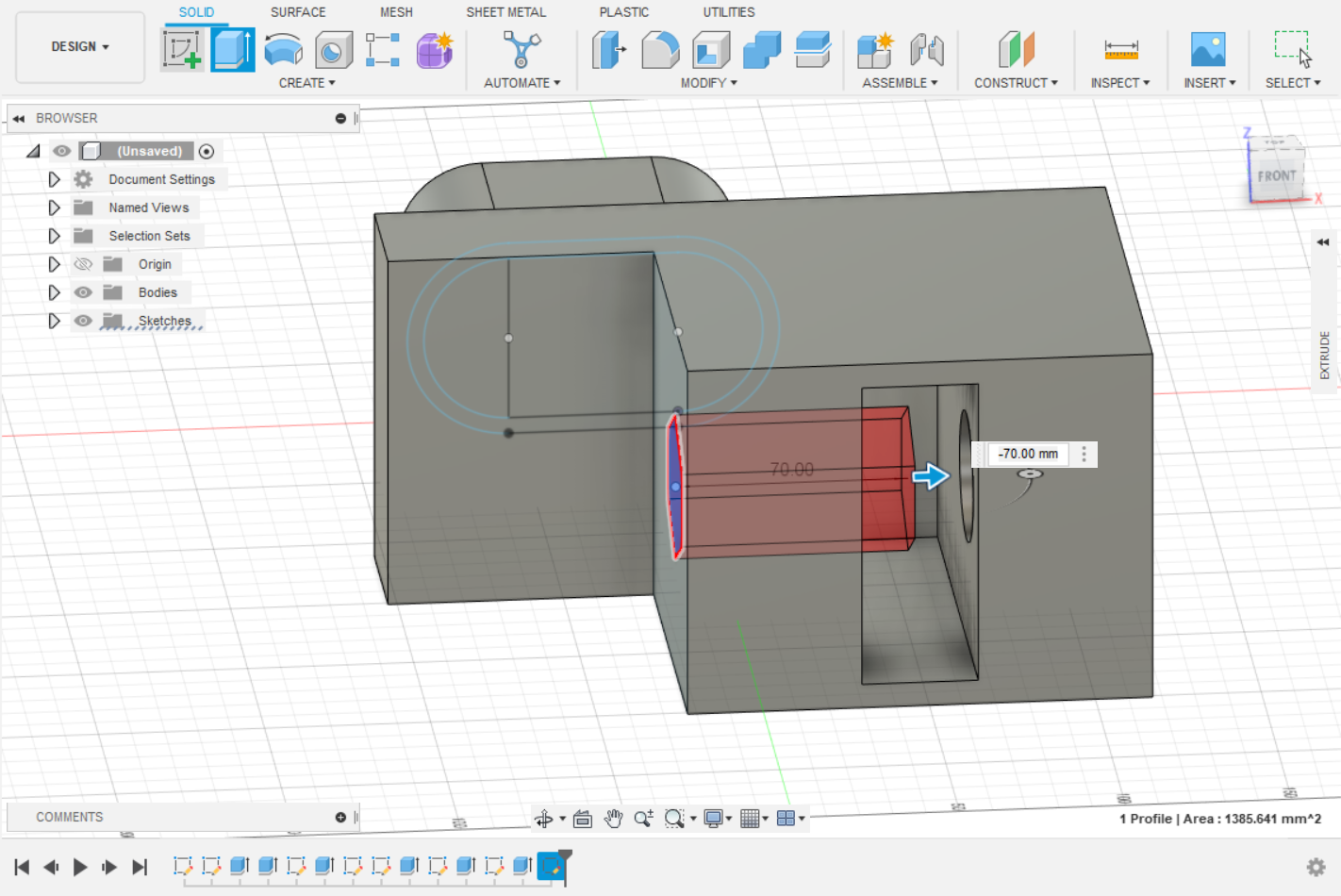Screen dimensions: 1341x896
Task: Activate the Extrude tool
Action: pos(233,47)
